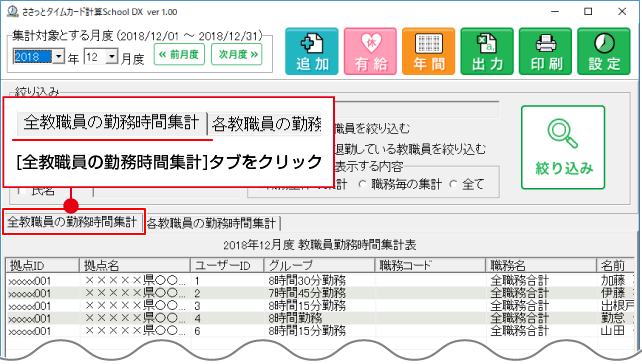The width and height of the screenshot is (642, 364).
Task: Open the 有給 paid leave heart icon
Action: coord(370,52)
